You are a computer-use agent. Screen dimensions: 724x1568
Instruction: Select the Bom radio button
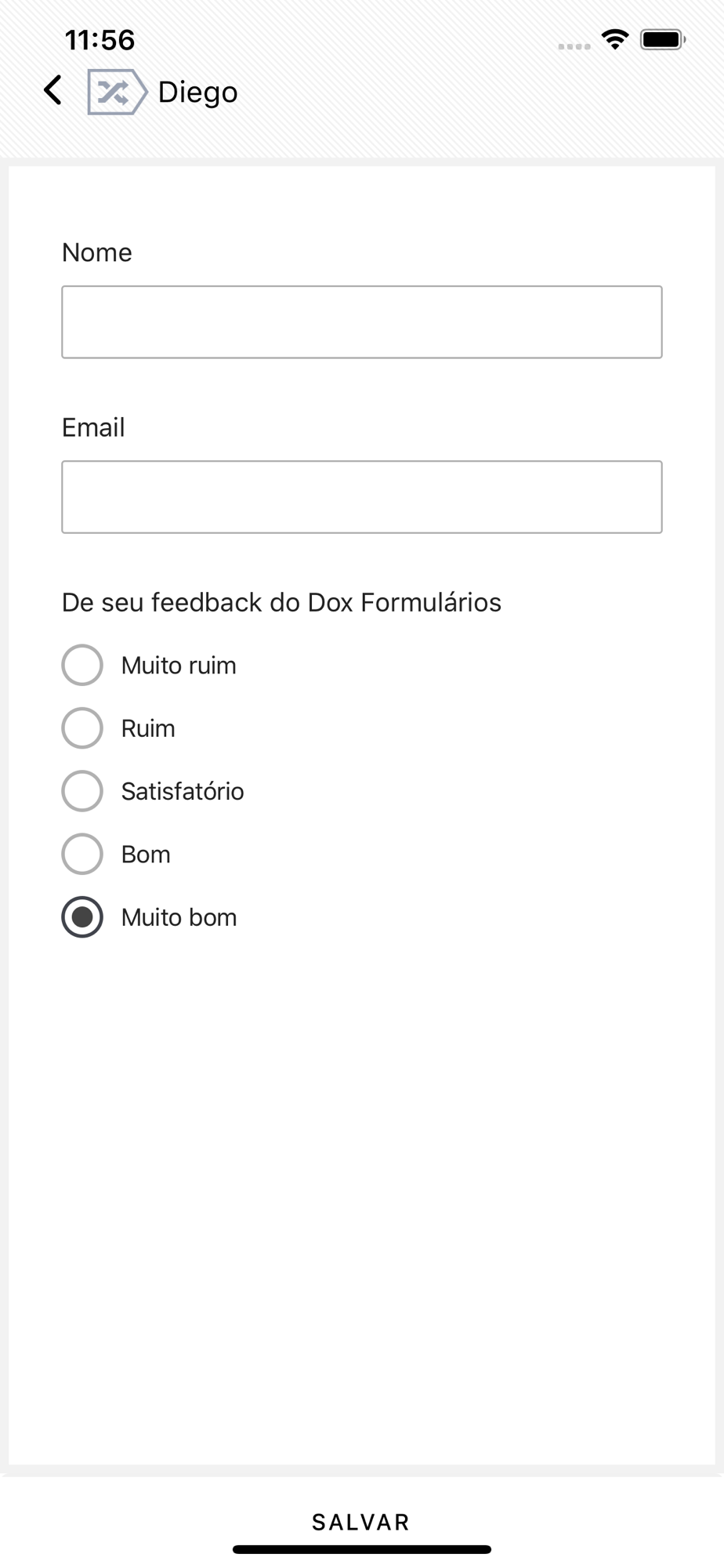(x=82, y=854)
